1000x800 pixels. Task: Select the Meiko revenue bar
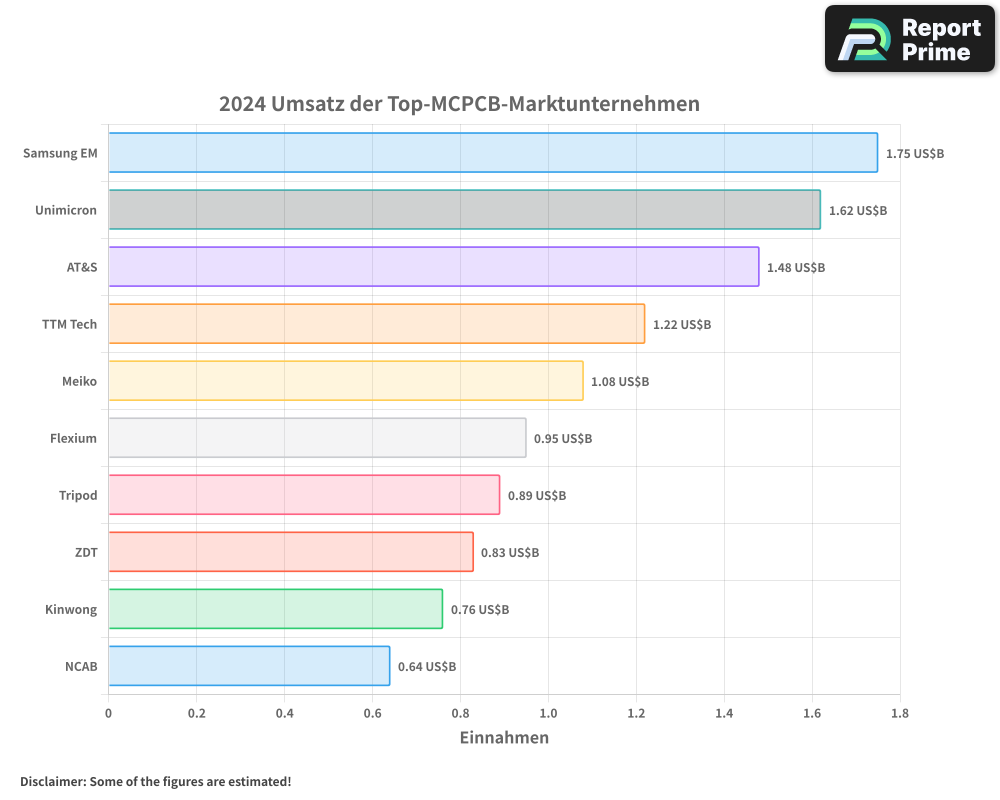pyautogui.click(x=345, y=381)
